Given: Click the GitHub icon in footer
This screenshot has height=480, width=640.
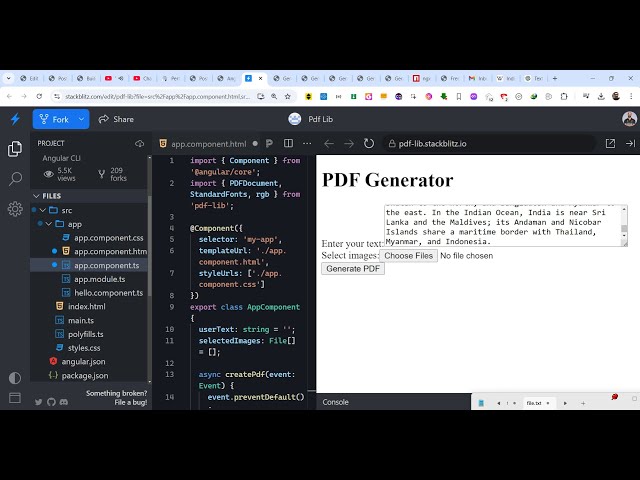Looking at the screenshot, I should pos(39,402).
